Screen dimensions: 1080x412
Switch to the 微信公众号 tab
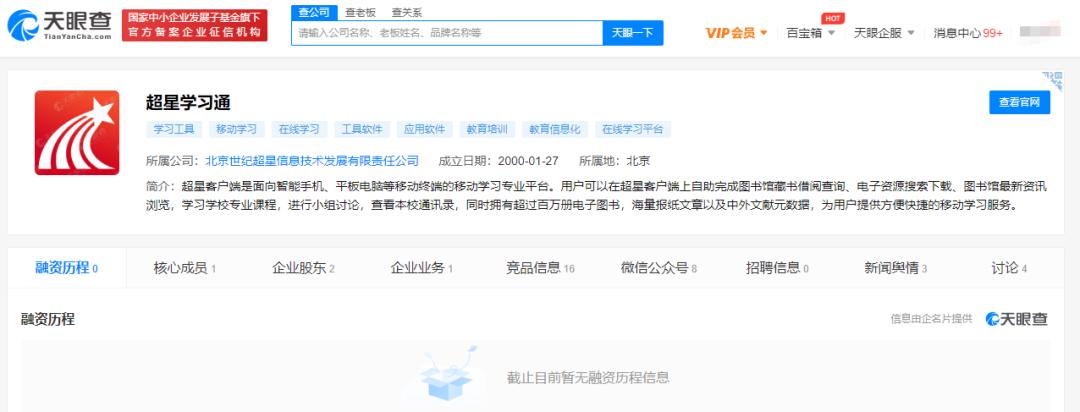coord(658,268)
